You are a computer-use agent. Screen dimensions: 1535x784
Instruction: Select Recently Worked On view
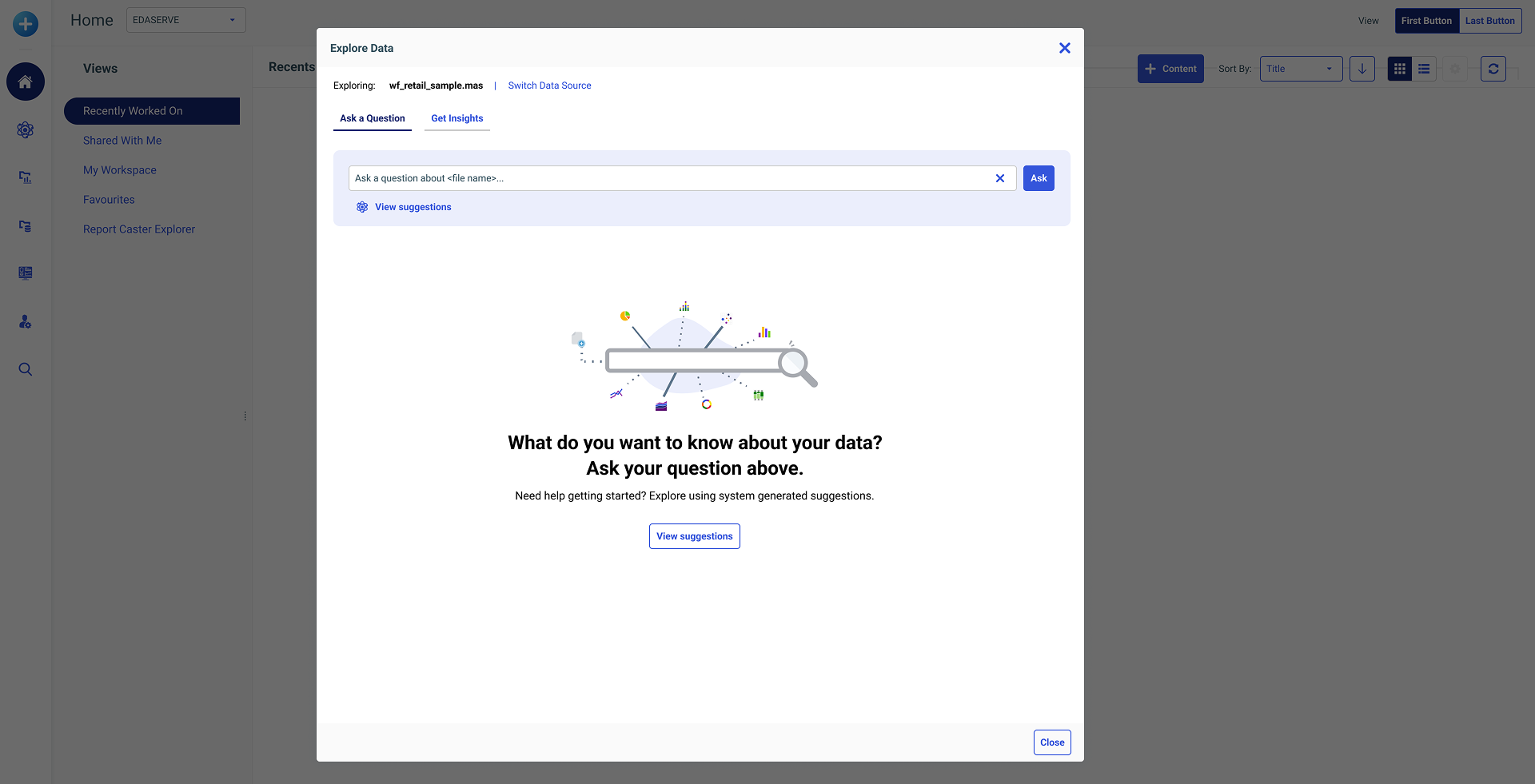(x=152, y=111)
